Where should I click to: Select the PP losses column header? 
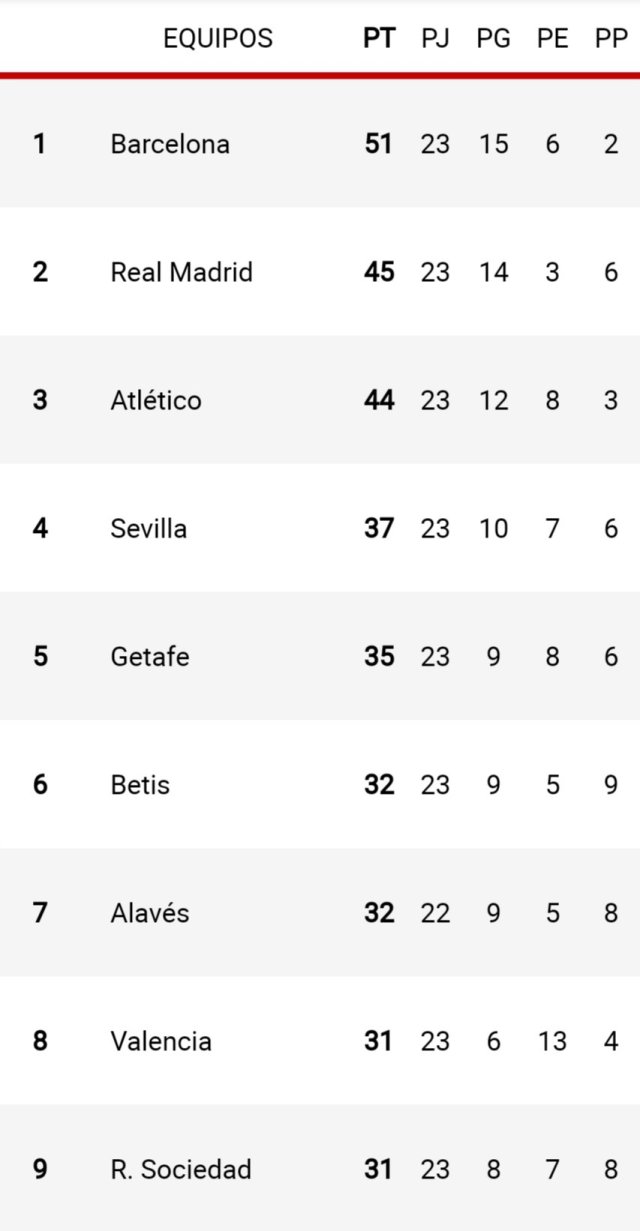[611, 39]
